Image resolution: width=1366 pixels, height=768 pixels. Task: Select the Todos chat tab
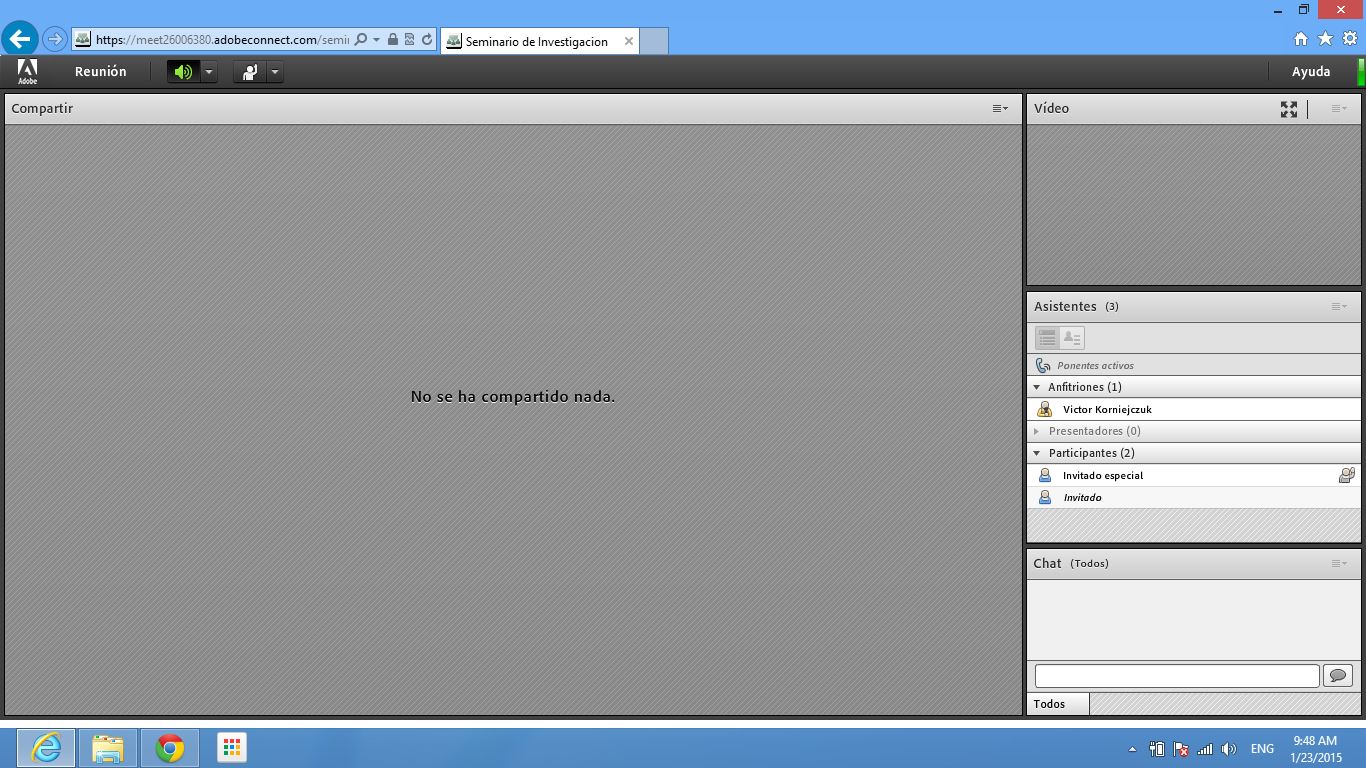tap(1058, 704)
